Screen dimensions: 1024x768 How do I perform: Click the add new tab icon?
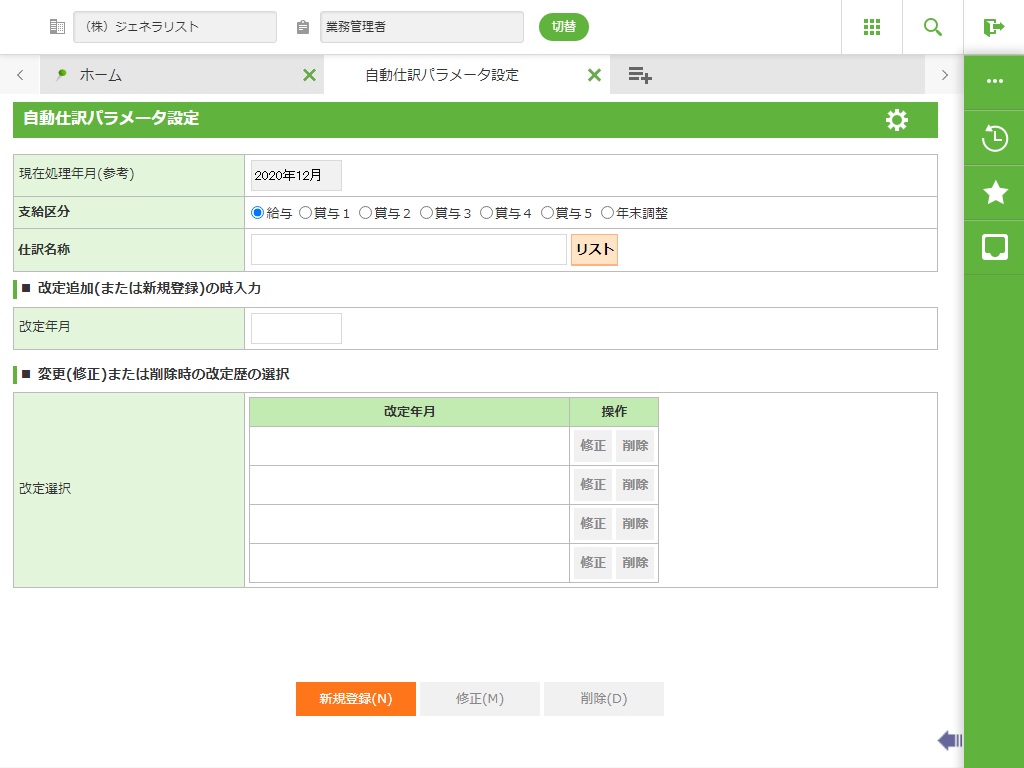pyautogui.click(x=640, y=75)
